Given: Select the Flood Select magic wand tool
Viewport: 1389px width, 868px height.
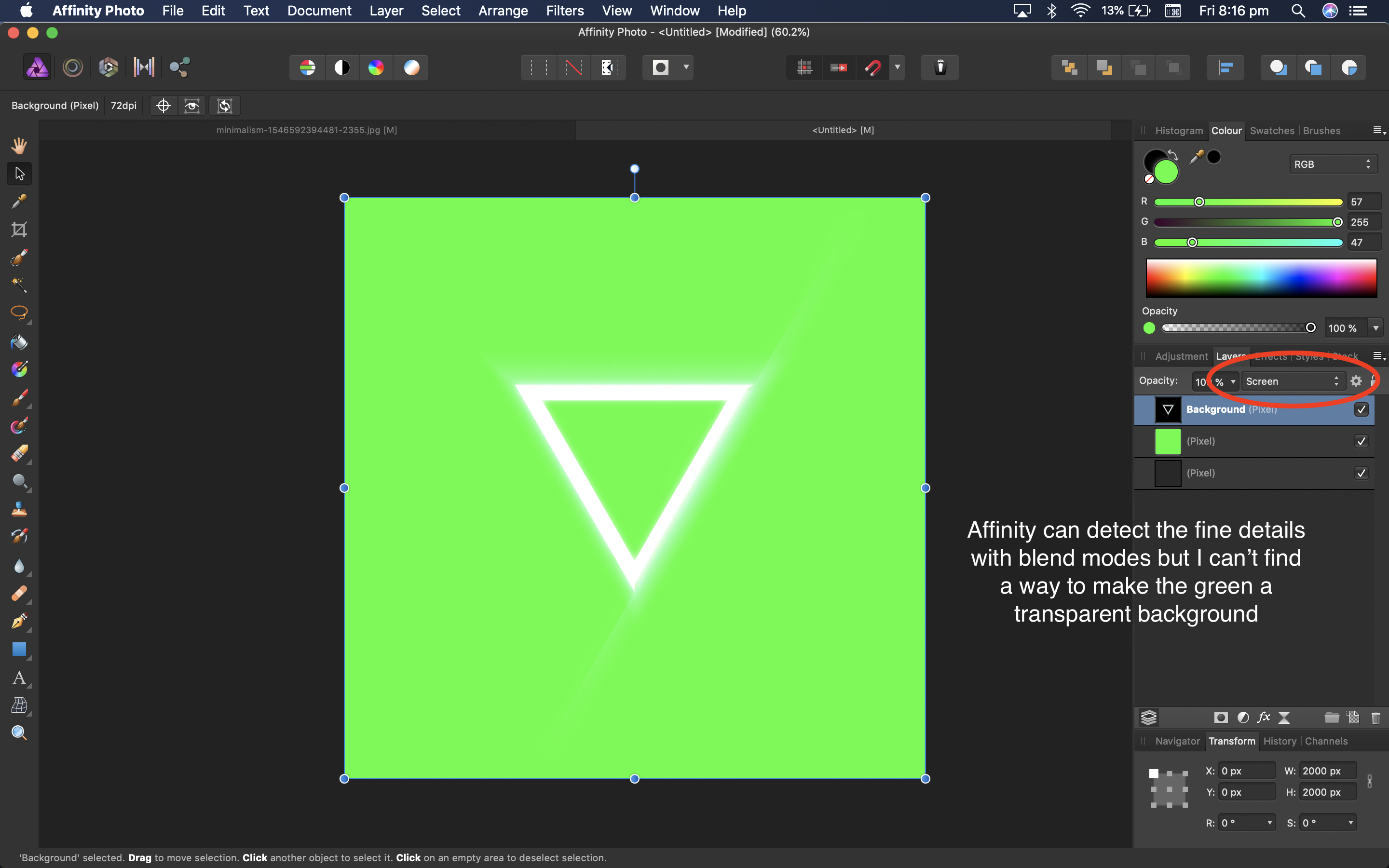Looking at the screenshot, I should 19,285.
